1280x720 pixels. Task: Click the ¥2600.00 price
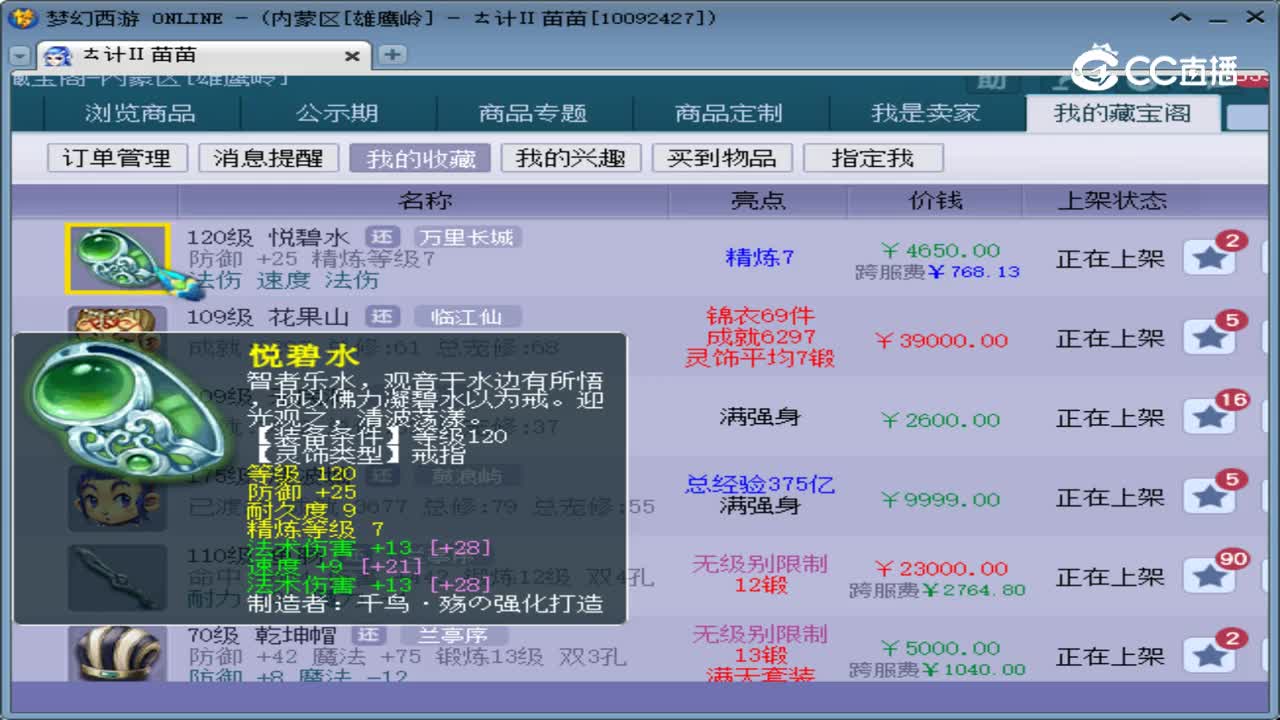click(x=940, y=420)
